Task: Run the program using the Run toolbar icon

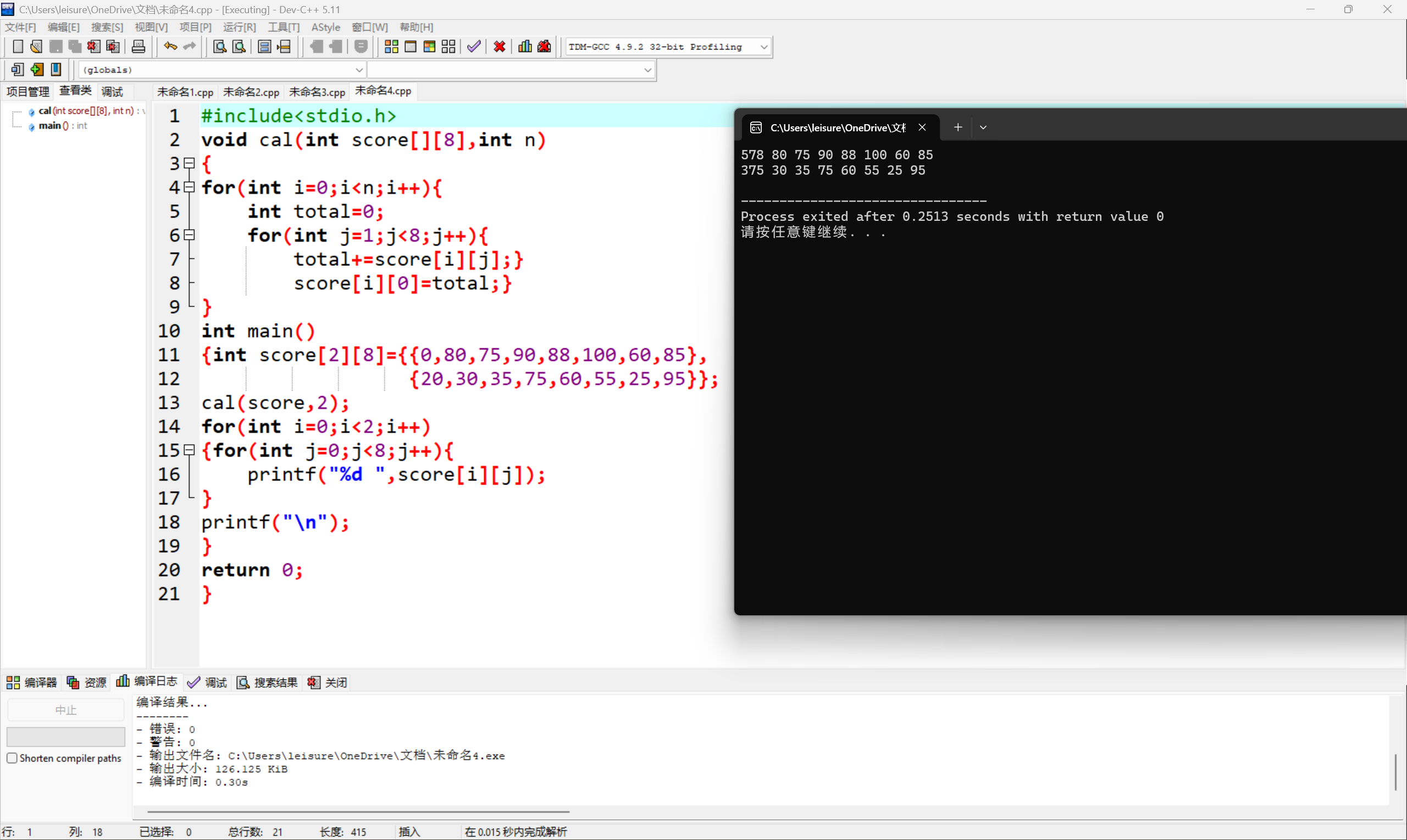Action: tap(411, 46)
